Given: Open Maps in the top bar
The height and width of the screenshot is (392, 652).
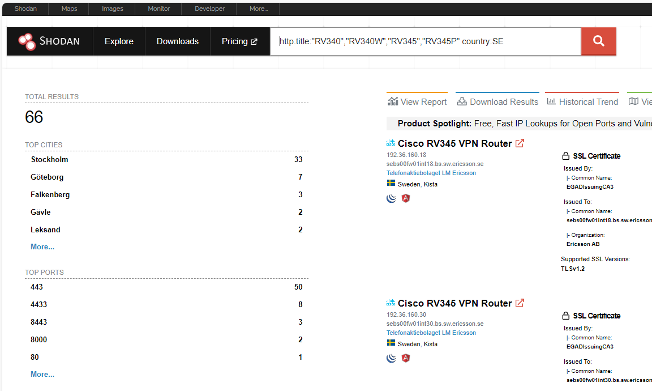Looking at the screenshot, I should pos(69,9).
